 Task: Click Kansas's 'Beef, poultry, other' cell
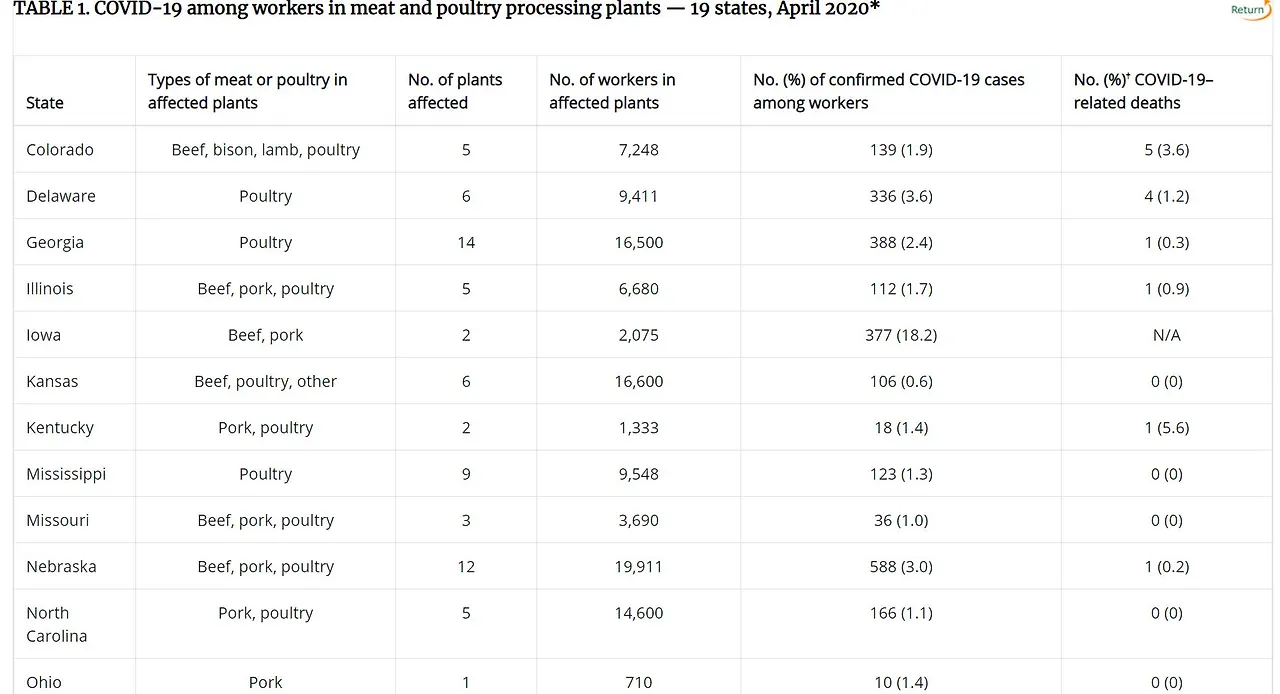(265, 381)
